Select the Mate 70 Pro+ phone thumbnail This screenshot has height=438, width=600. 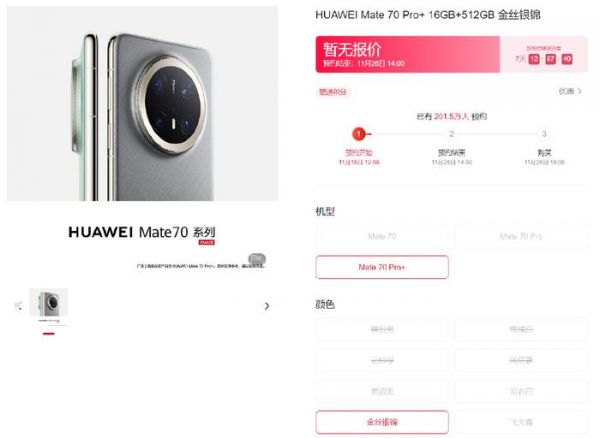pos(49,303)
